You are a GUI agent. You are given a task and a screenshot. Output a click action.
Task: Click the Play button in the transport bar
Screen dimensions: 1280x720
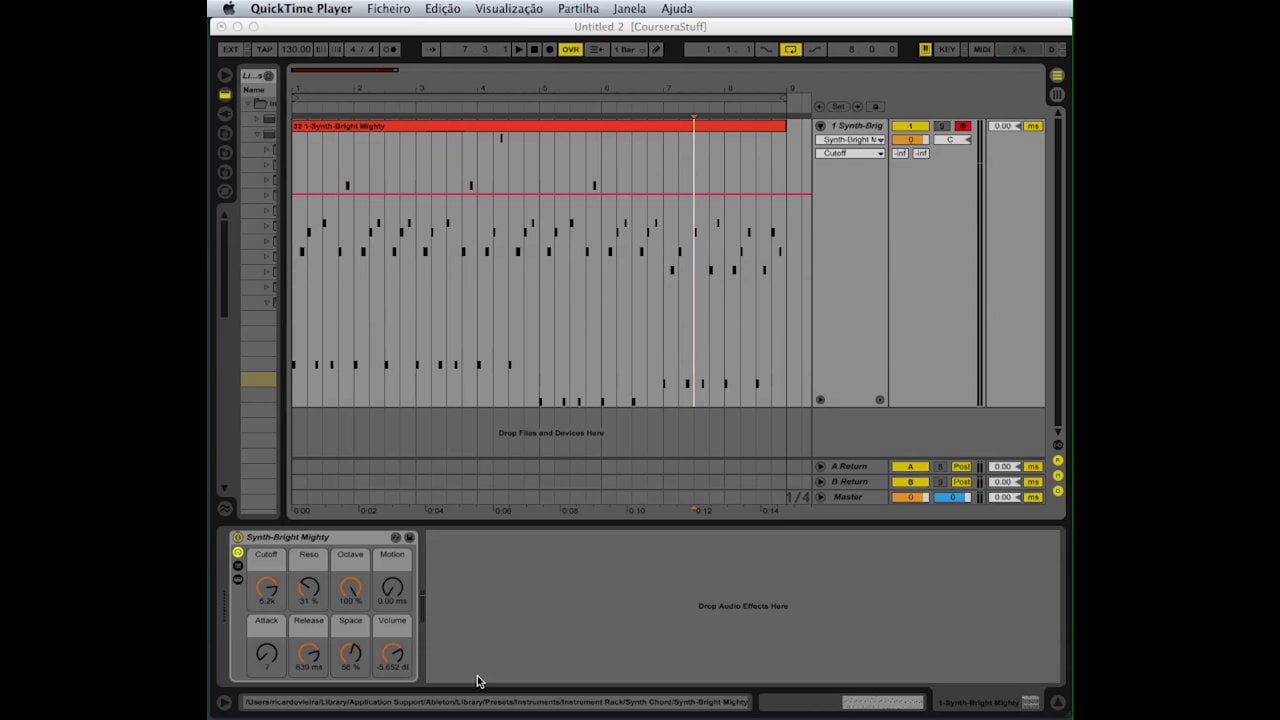(518, 49)
